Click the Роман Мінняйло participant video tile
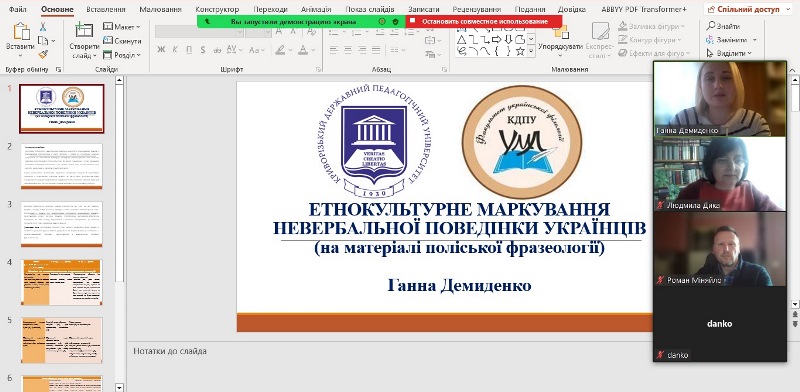This screenshot has width=800, height=392. tap(720, 249)
